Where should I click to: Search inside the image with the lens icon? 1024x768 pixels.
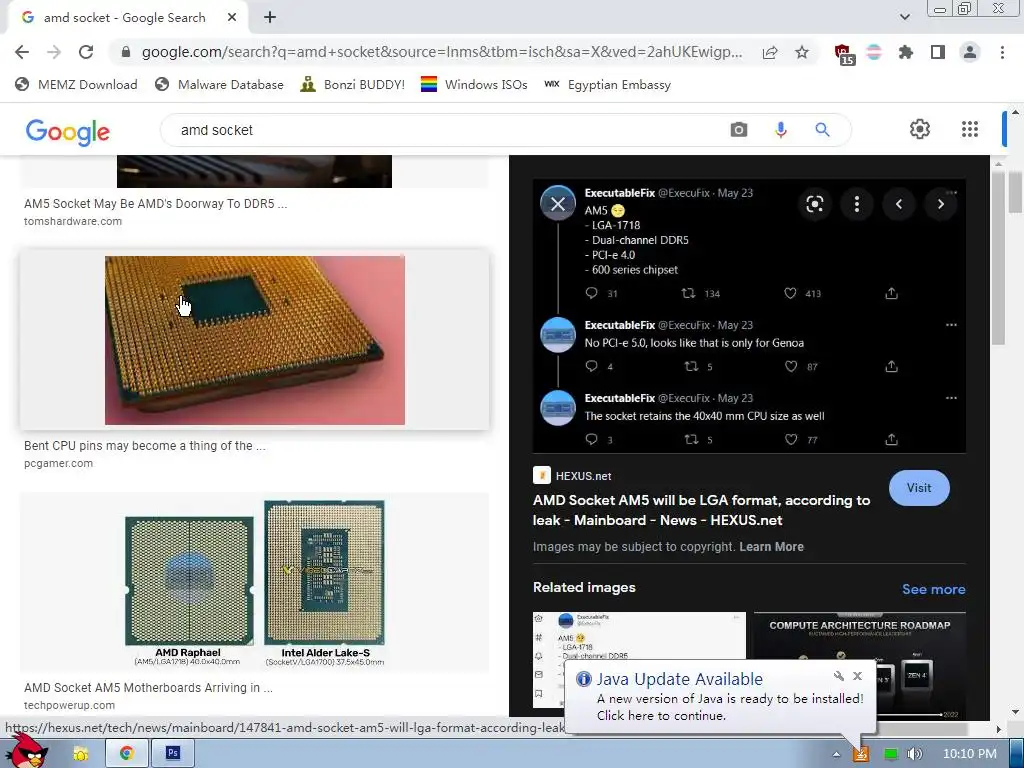pyautogui.click(x=814, y=204)
